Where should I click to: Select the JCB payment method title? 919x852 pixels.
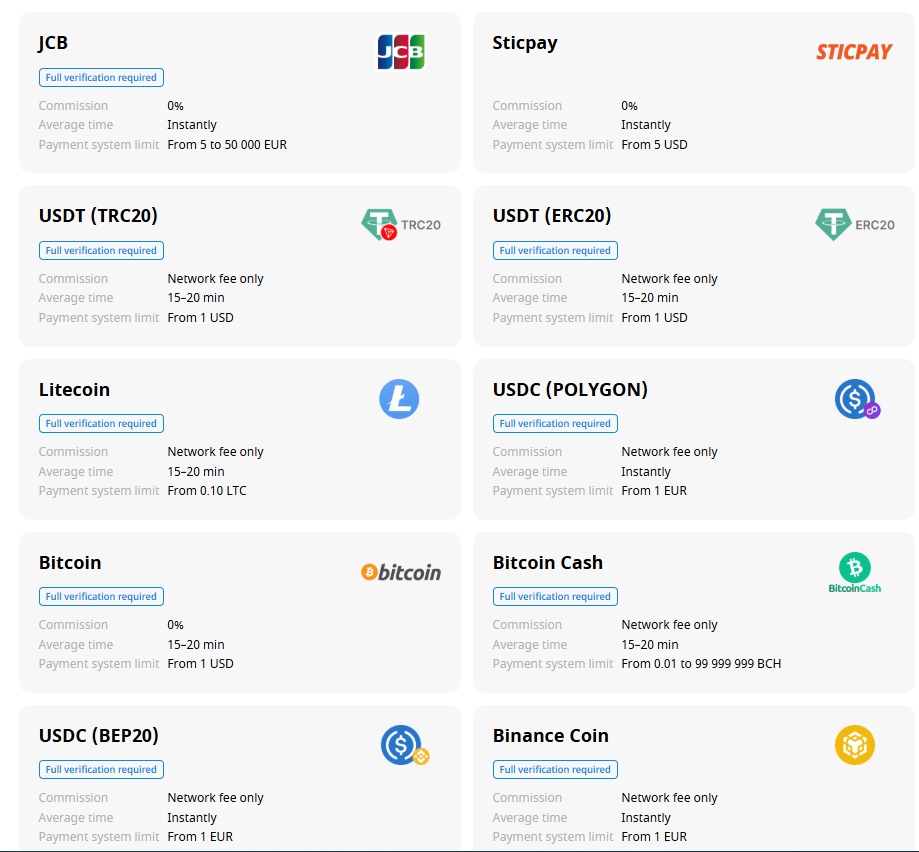(53, 43)
